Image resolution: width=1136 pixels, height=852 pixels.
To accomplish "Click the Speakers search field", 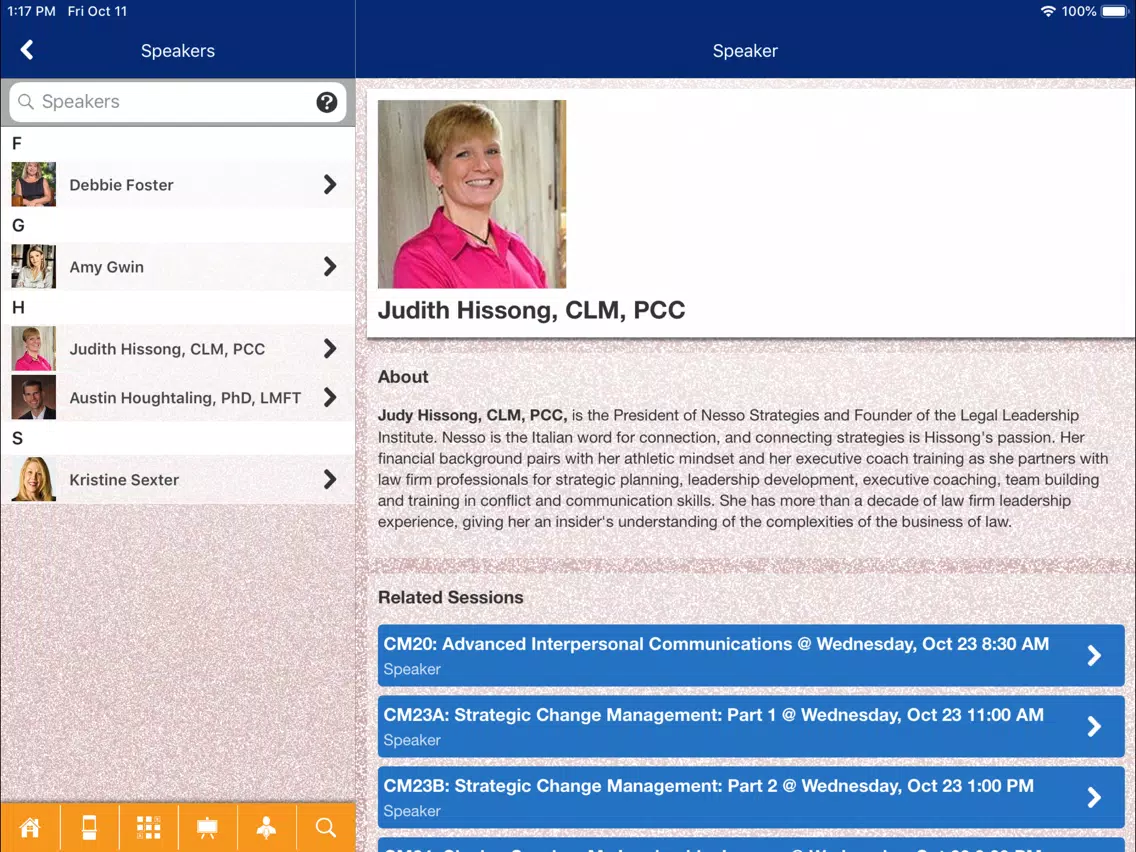I will point(178,102).
